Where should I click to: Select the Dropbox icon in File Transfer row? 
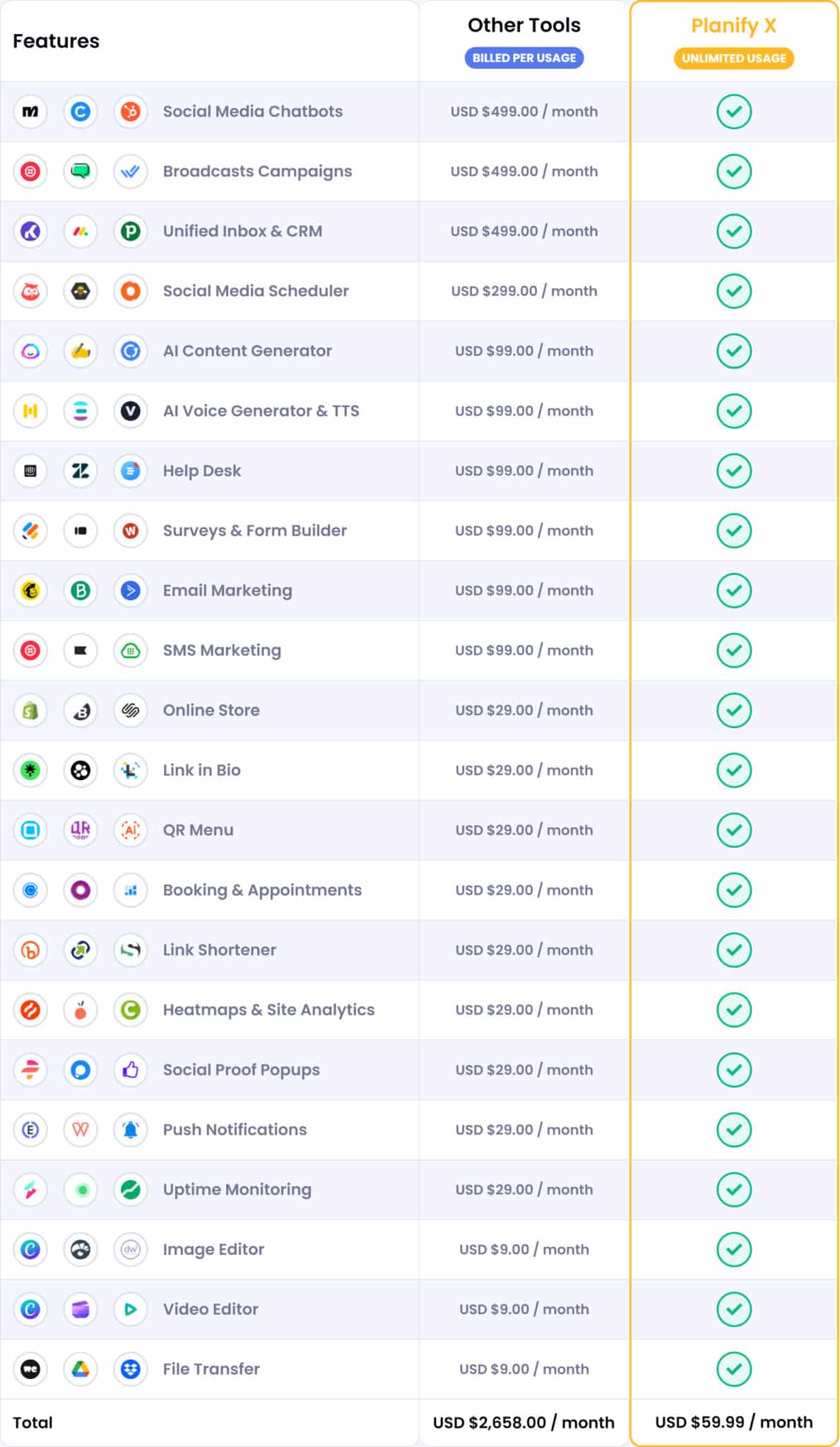click(131, 1369)
